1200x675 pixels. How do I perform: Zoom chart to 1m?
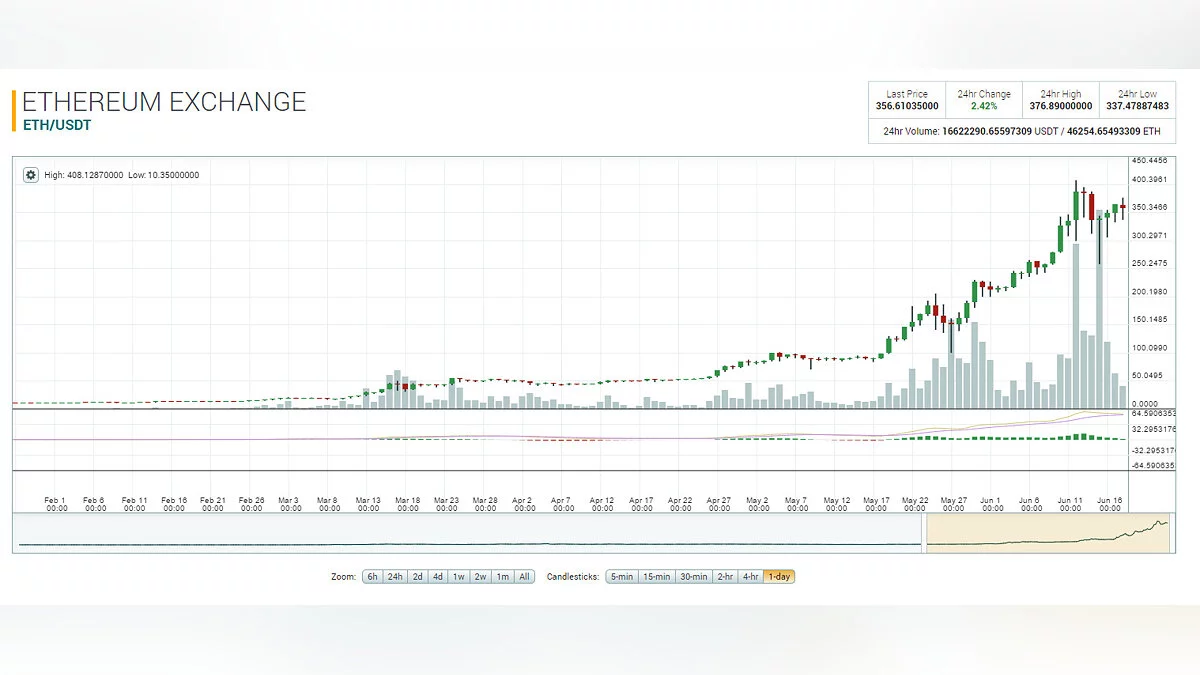point(503,577)
